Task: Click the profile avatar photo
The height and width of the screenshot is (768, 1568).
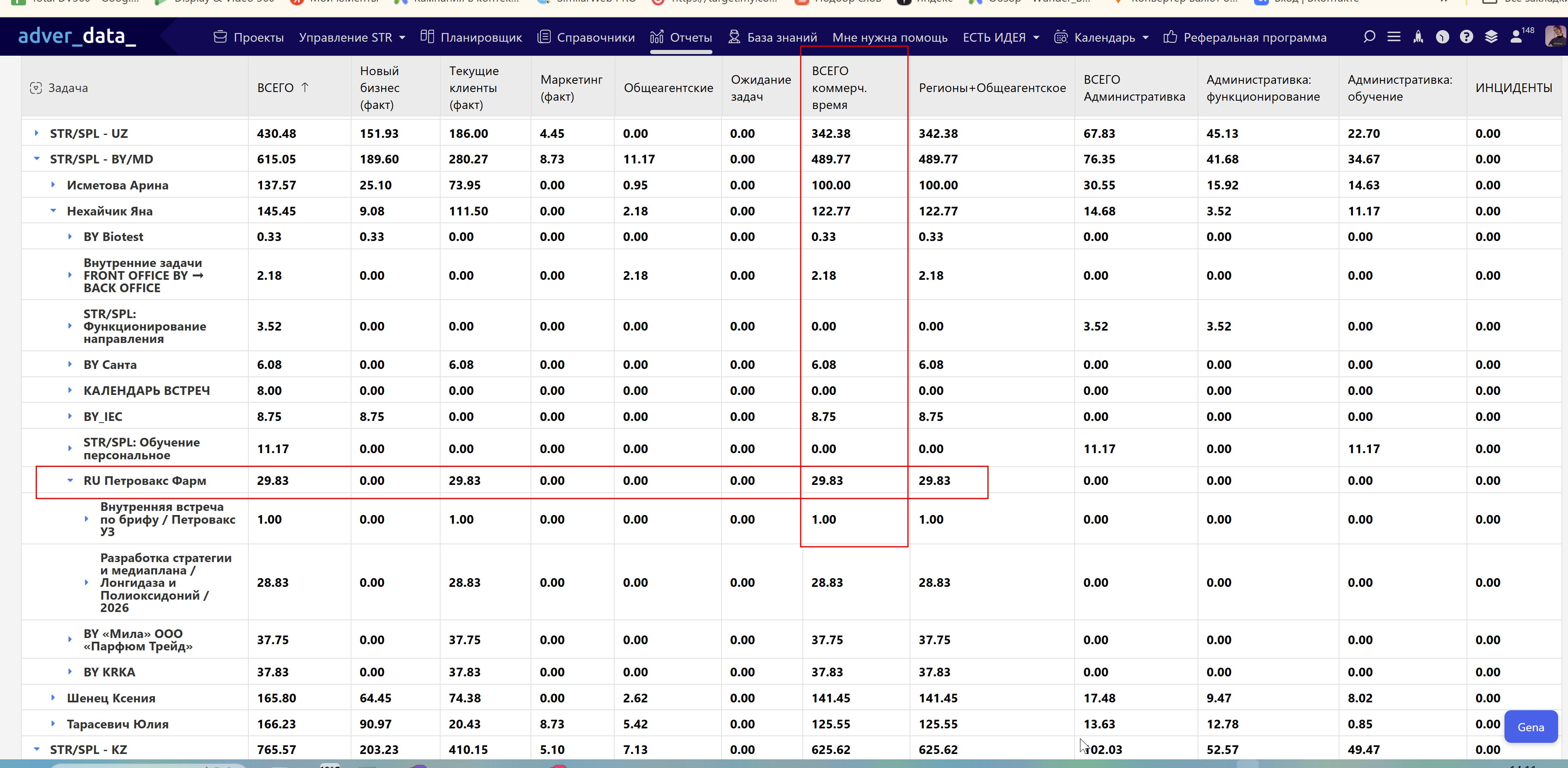Action: pos(1555,37)
